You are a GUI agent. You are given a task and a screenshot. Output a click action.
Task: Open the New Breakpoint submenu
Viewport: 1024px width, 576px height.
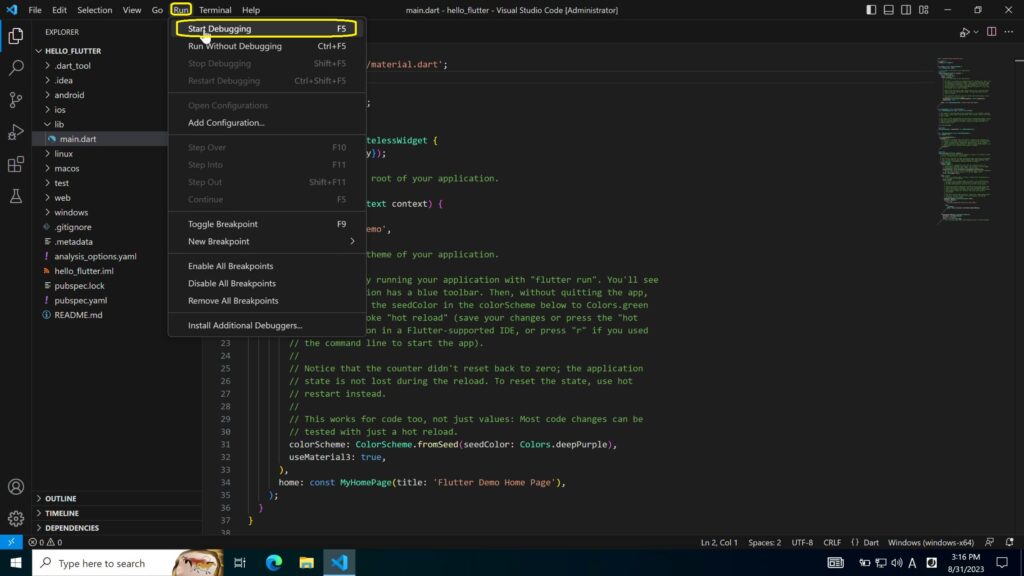[x=267, y=242]
